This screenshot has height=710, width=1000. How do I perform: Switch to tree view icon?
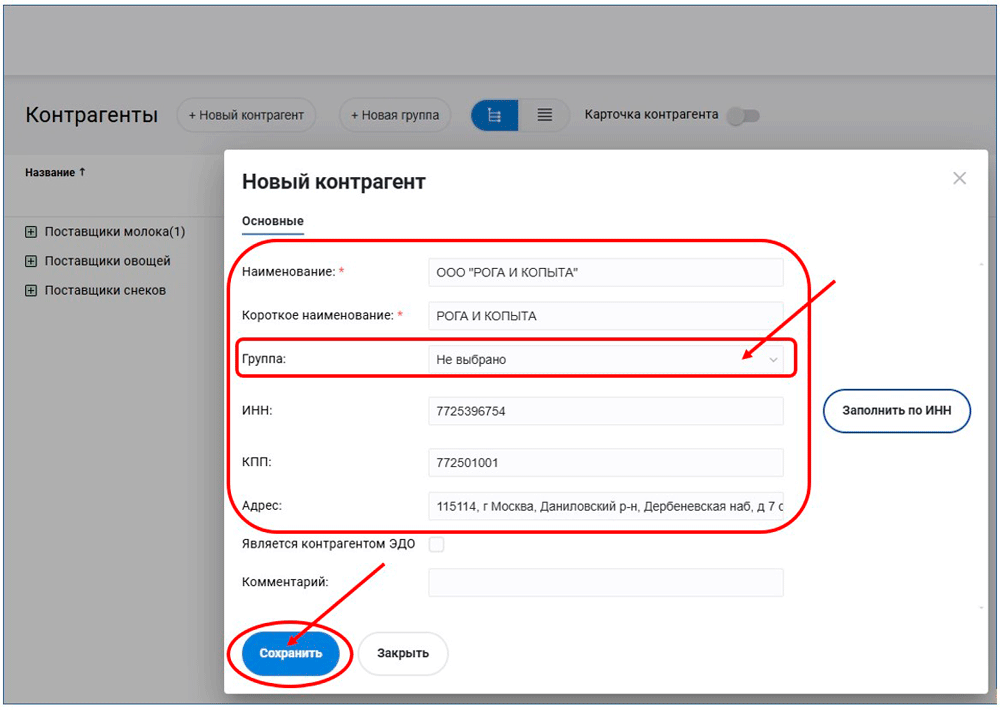494,115
